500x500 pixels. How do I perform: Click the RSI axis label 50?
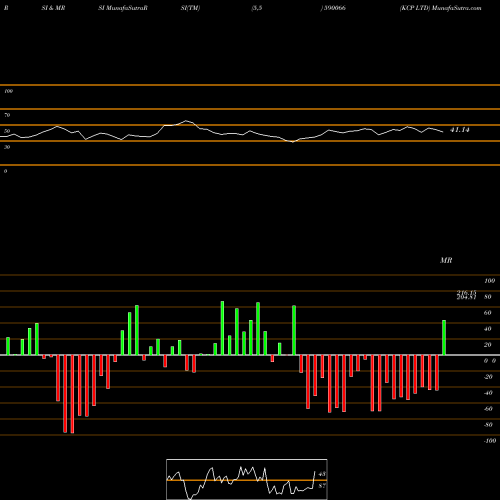pos(7,131)
